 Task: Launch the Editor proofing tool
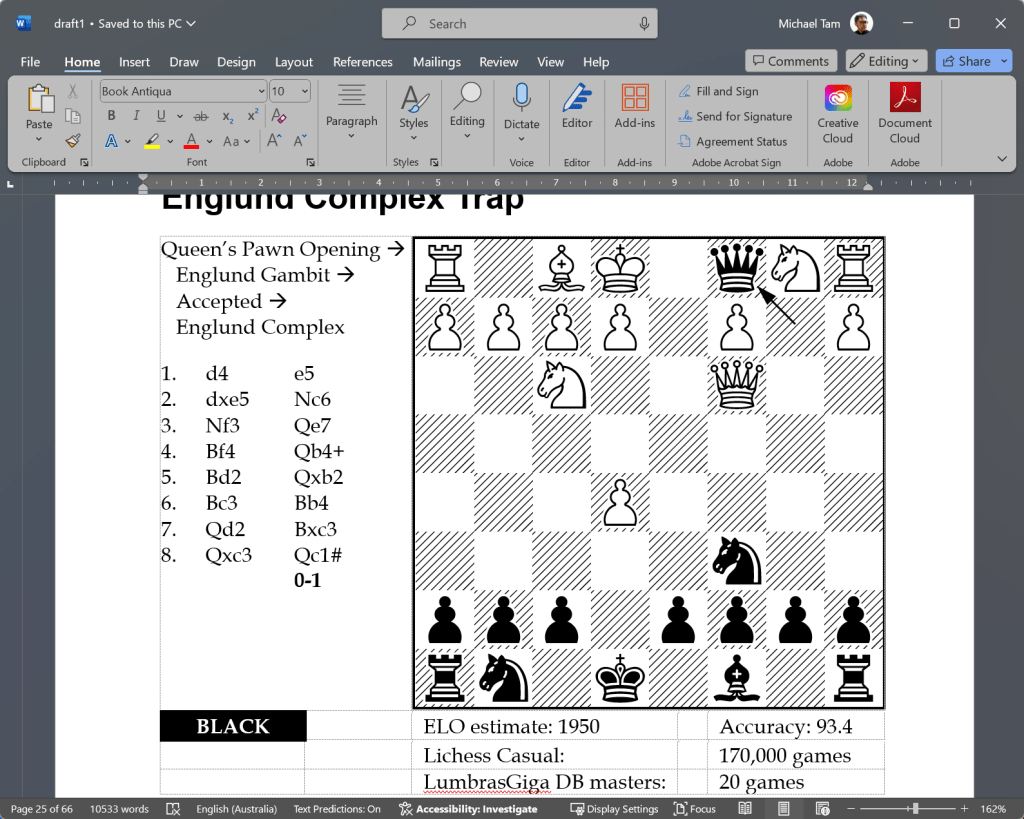tap(577, 110)
